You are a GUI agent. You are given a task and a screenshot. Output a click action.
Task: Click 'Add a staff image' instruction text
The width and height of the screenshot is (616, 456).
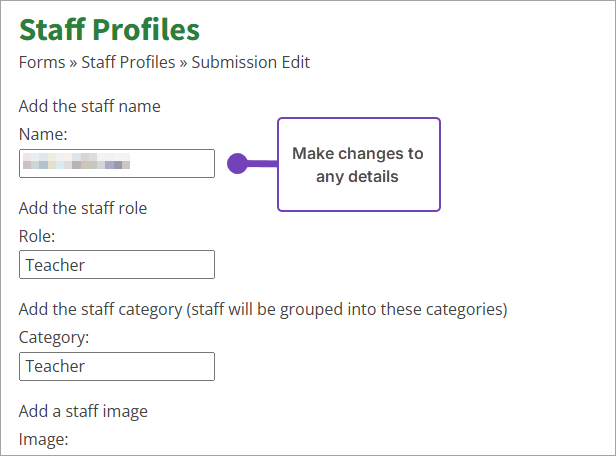click(83, 411)
